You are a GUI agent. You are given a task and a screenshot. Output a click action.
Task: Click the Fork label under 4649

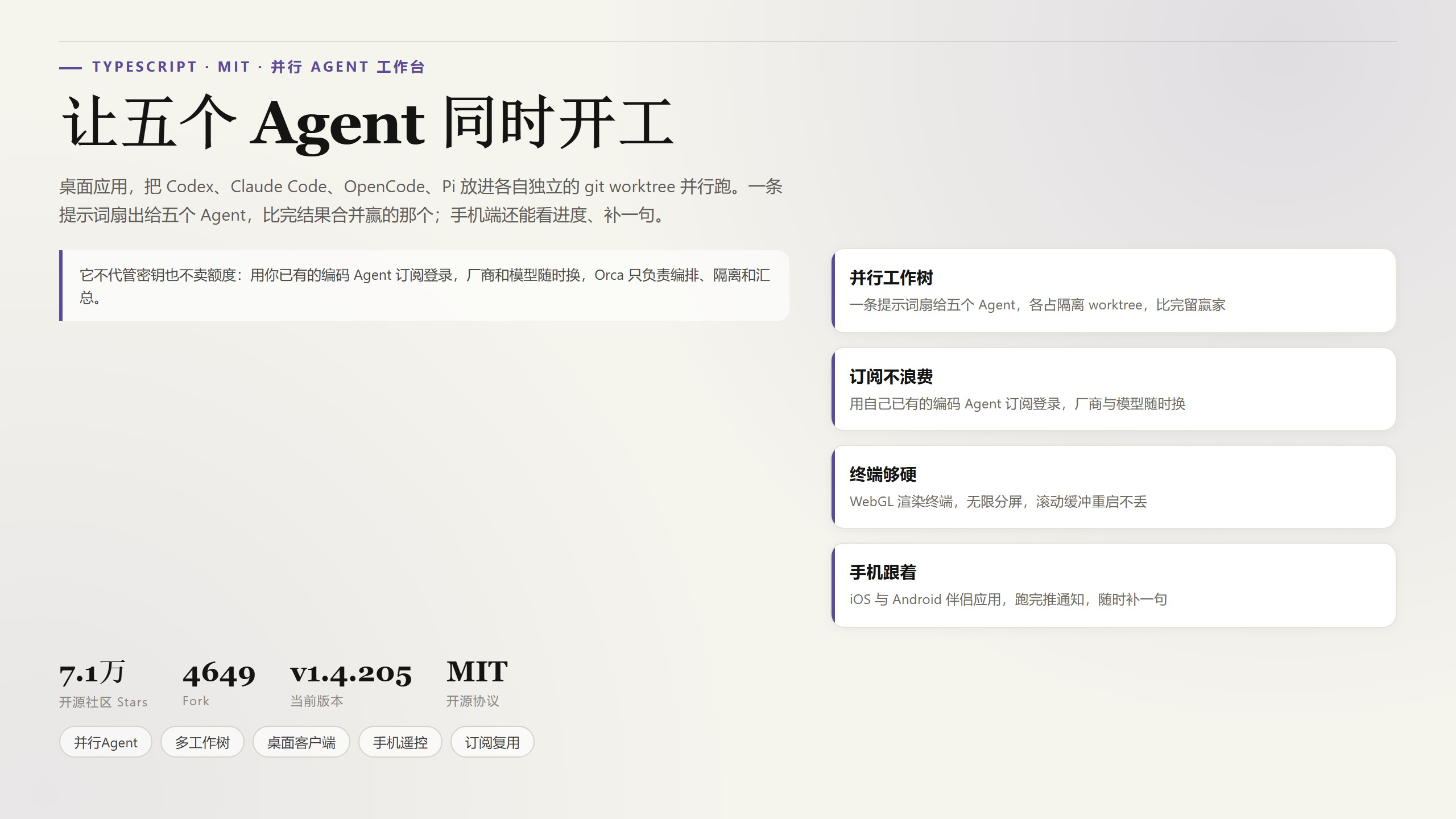click(x=196, y=701)
